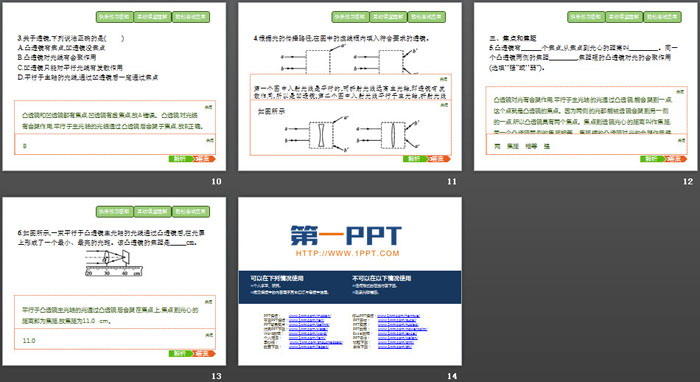Click middle green navigation tab on slide 12
The width and height of the screenshot is (700, 382).
click(624, 17)
